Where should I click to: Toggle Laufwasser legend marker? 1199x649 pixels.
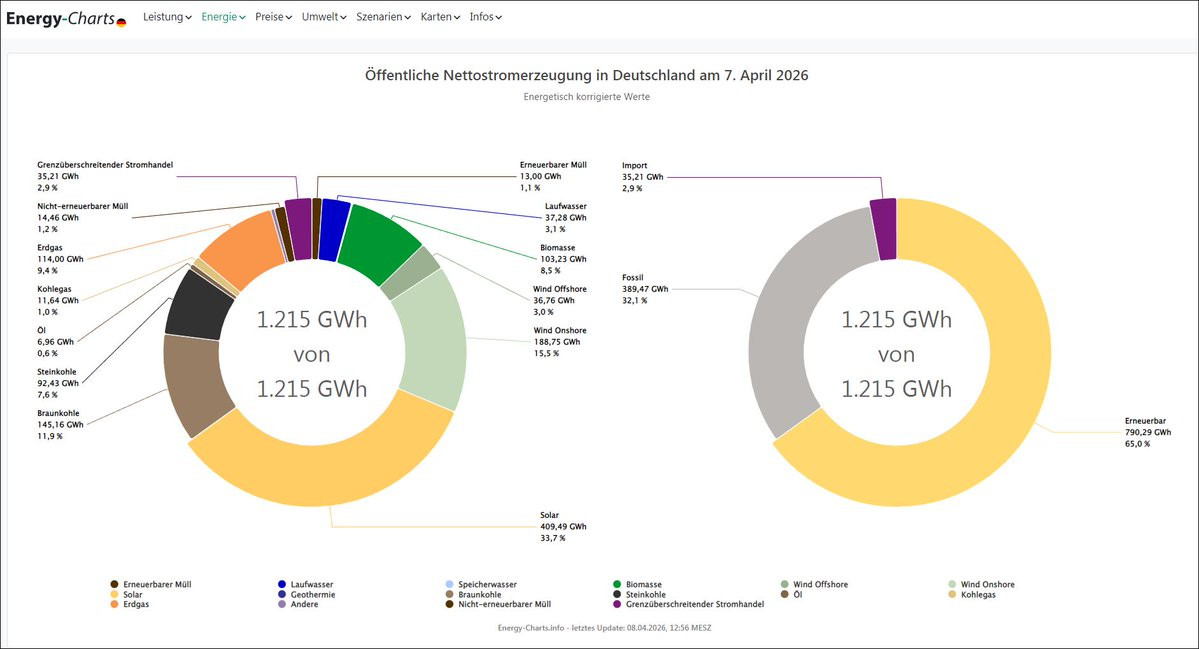coord(283,584)
